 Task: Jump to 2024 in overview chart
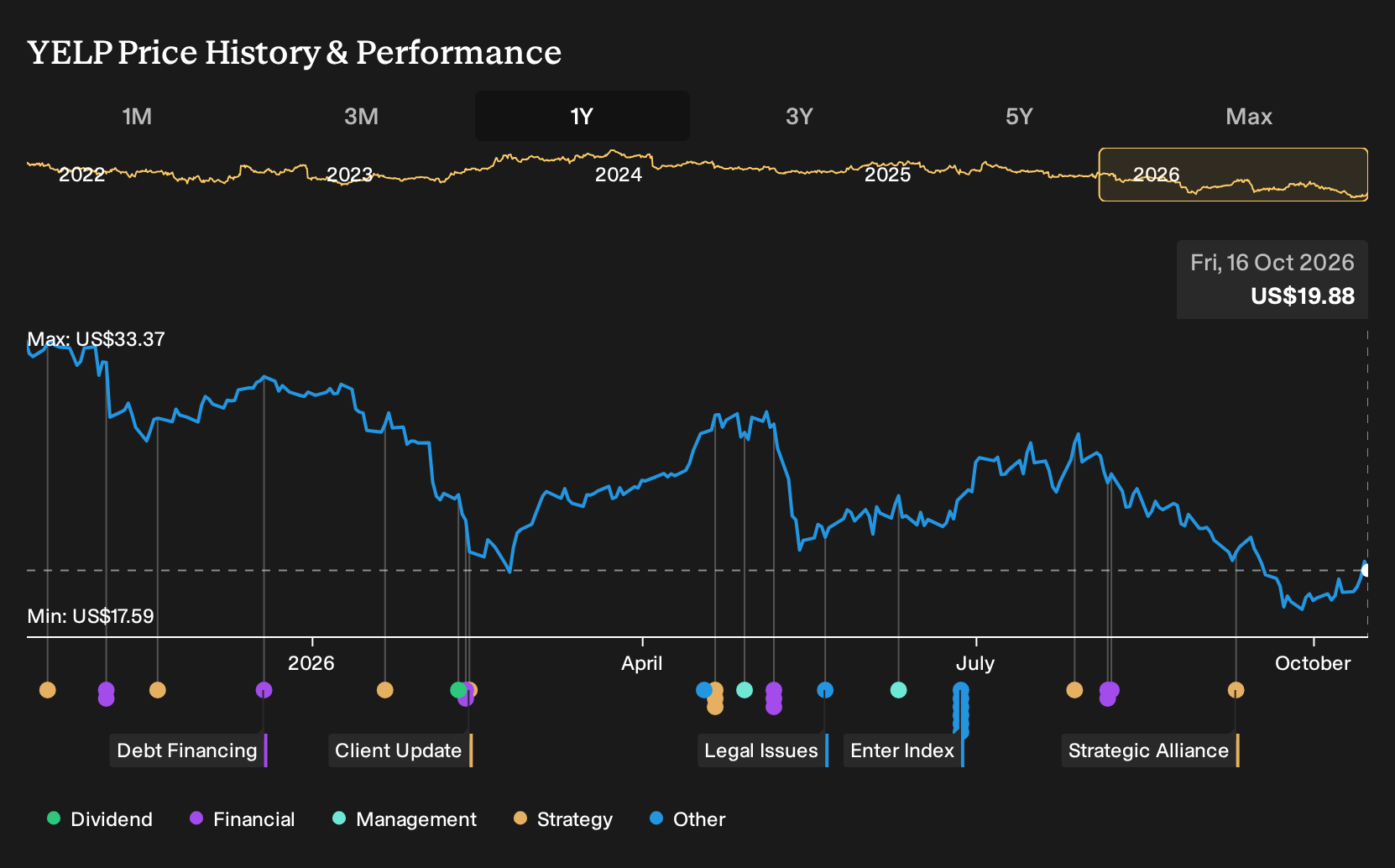[619, 175]
